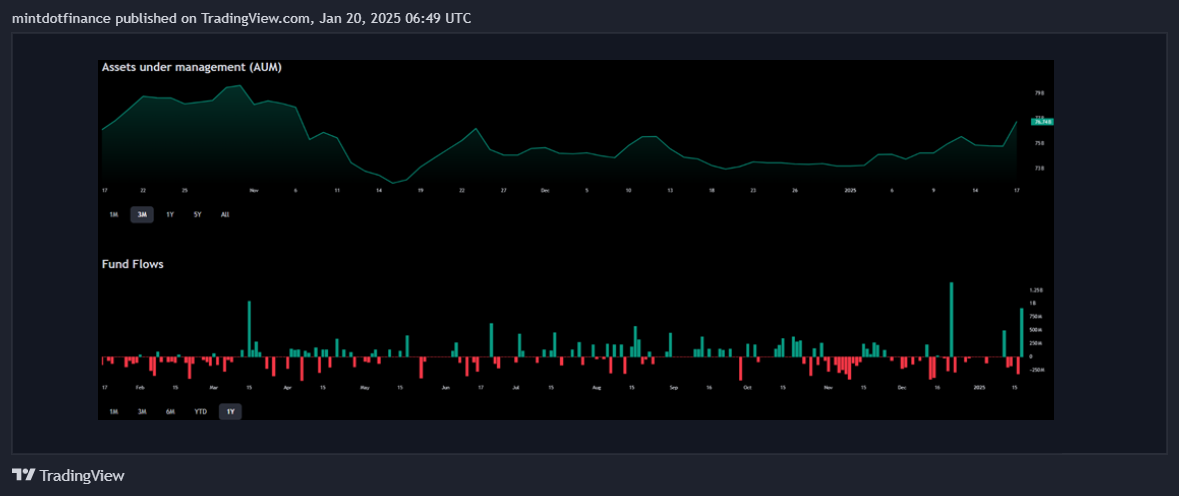The height and width of the screenshot is (496, 1179).
Task: Click the '750 M' Fund Flows axis value
Action: click(1038, 316)
